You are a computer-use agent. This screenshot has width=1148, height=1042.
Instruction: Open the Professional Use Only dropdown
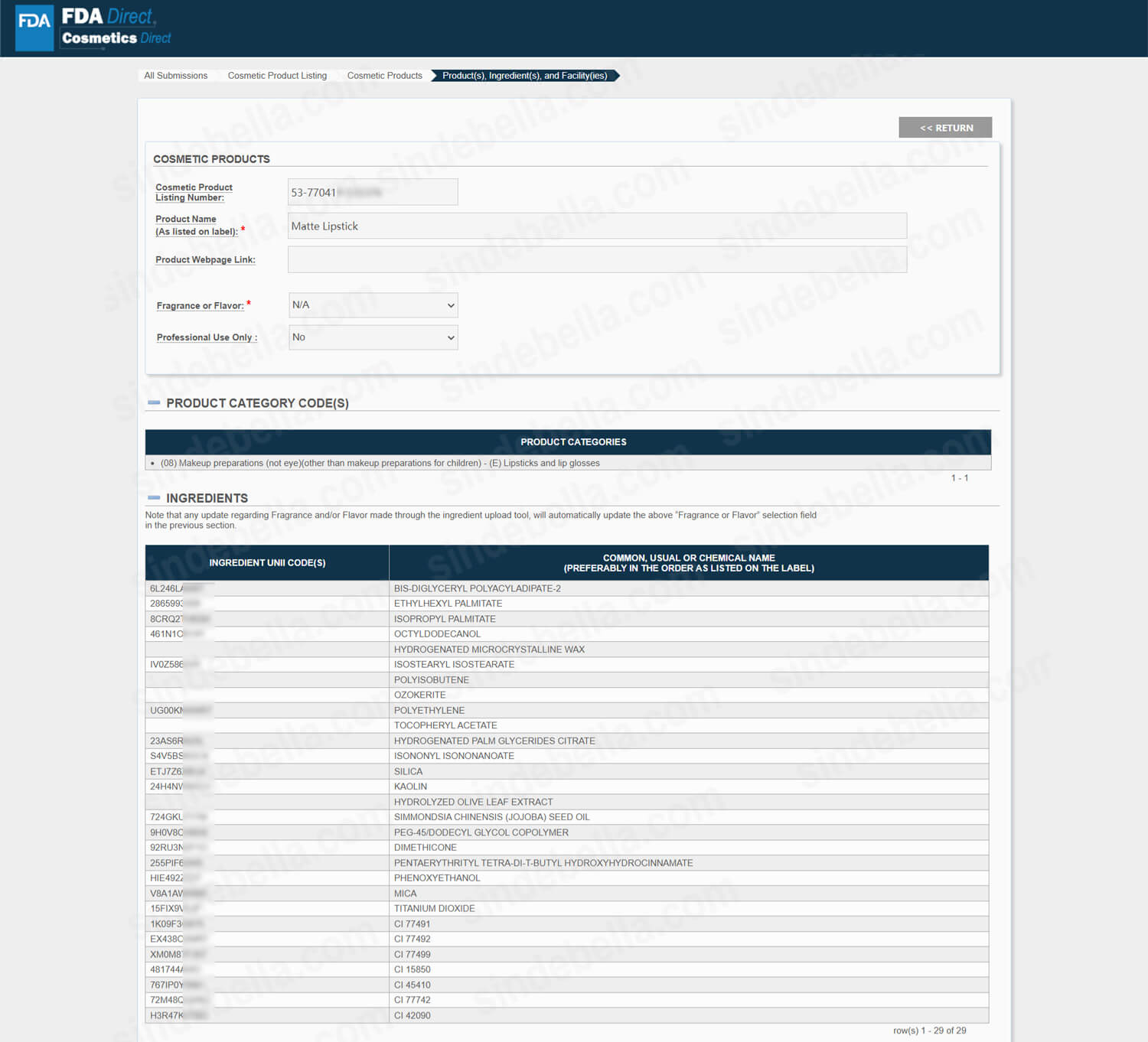tap(373, 337)
